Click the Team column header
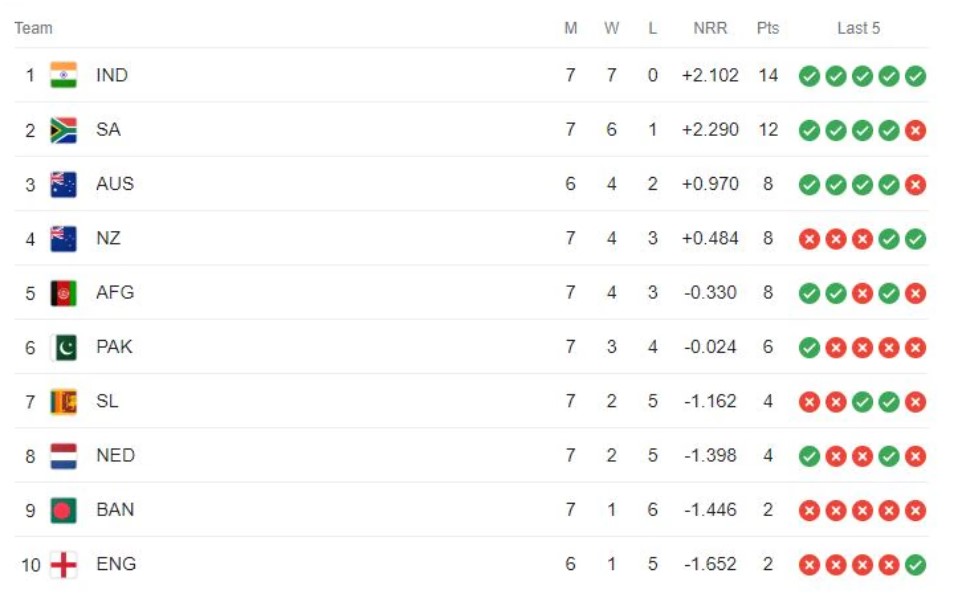The image size is (965, 598). click(33, 28)
